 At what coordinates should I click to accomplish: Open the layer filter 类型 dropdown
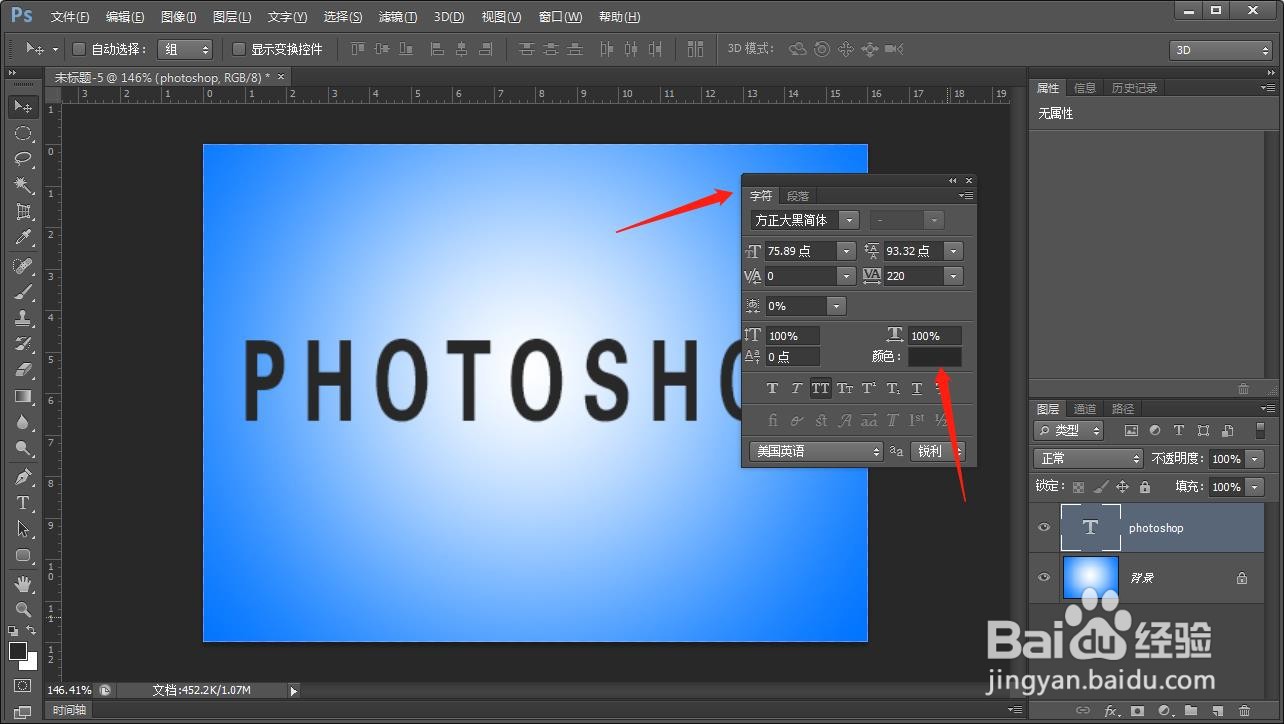coord(1069,430)
